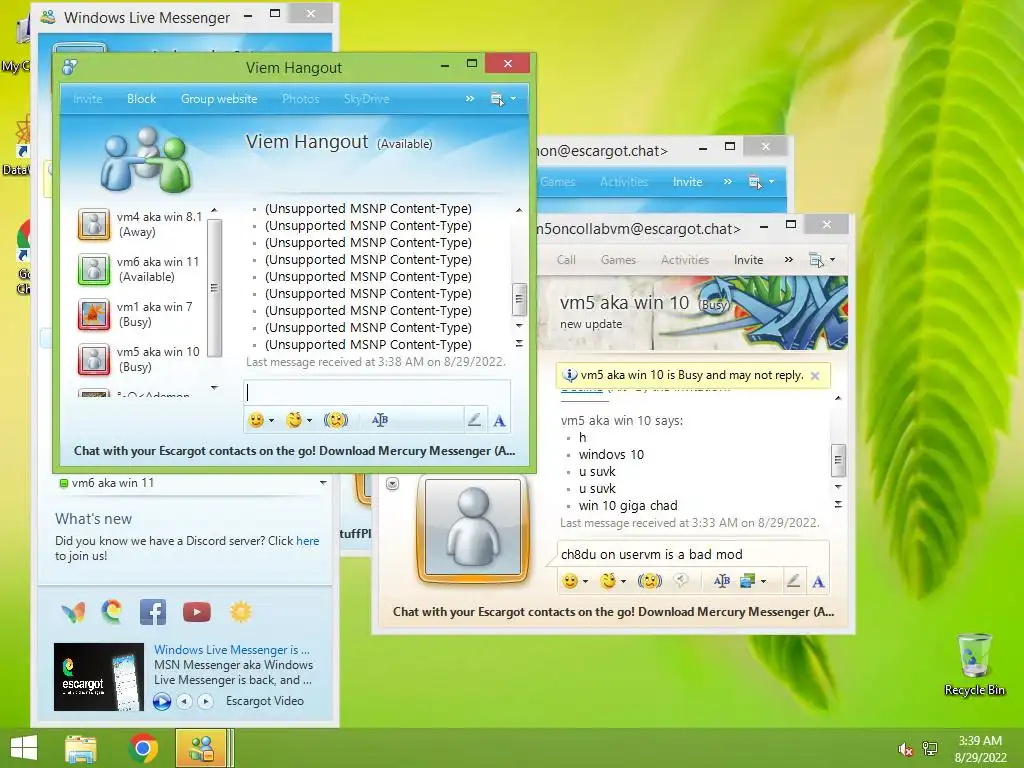Open the smiley emoticon picker in Viem Hangout
1024x768 pixels.
tap(256, 420)
